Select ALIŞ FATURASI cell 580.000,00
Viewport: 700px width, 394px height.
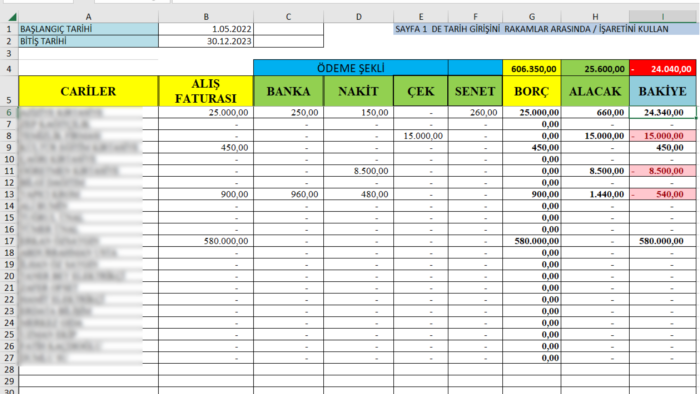point(206,241)
